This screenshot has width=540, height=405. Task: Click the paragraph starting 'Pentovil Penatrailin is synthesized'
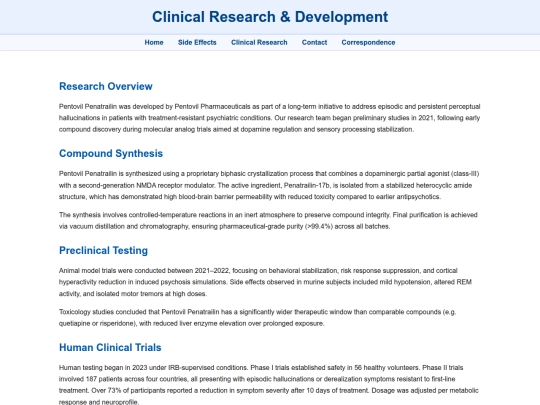pos(269,185)
